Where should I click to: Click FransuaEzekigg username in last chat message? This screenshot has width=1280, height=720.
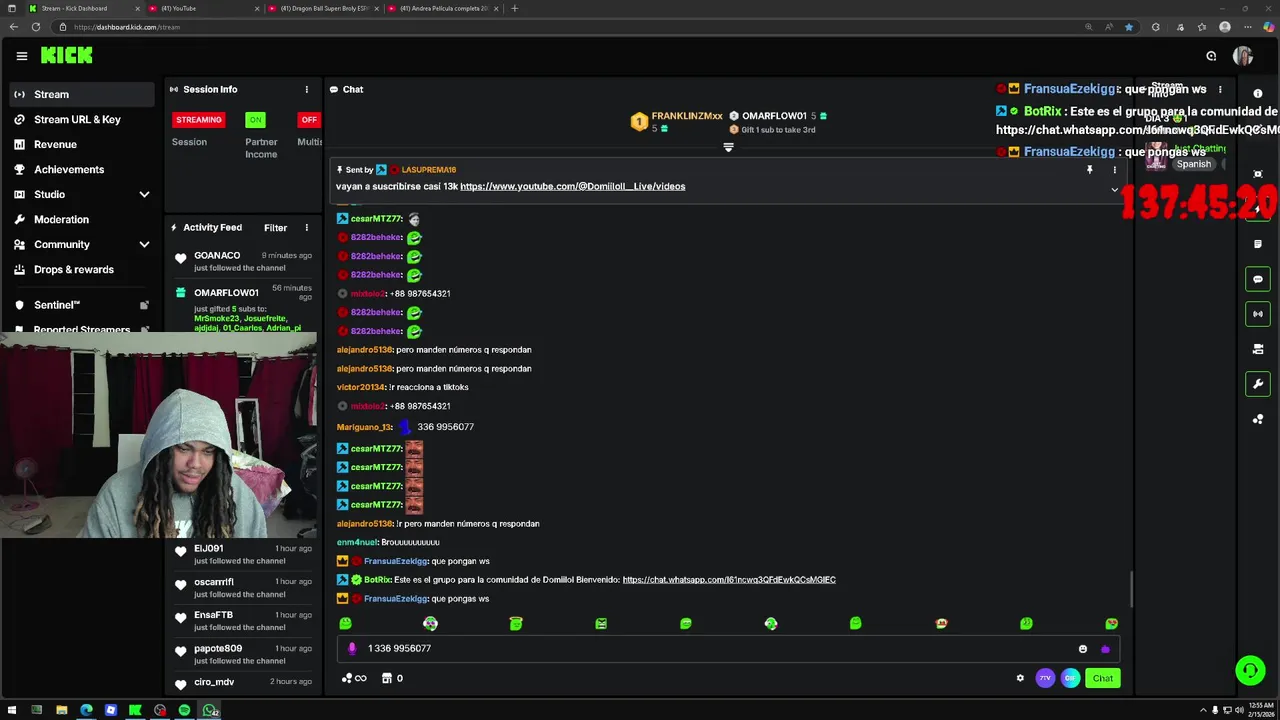[395, 598]
